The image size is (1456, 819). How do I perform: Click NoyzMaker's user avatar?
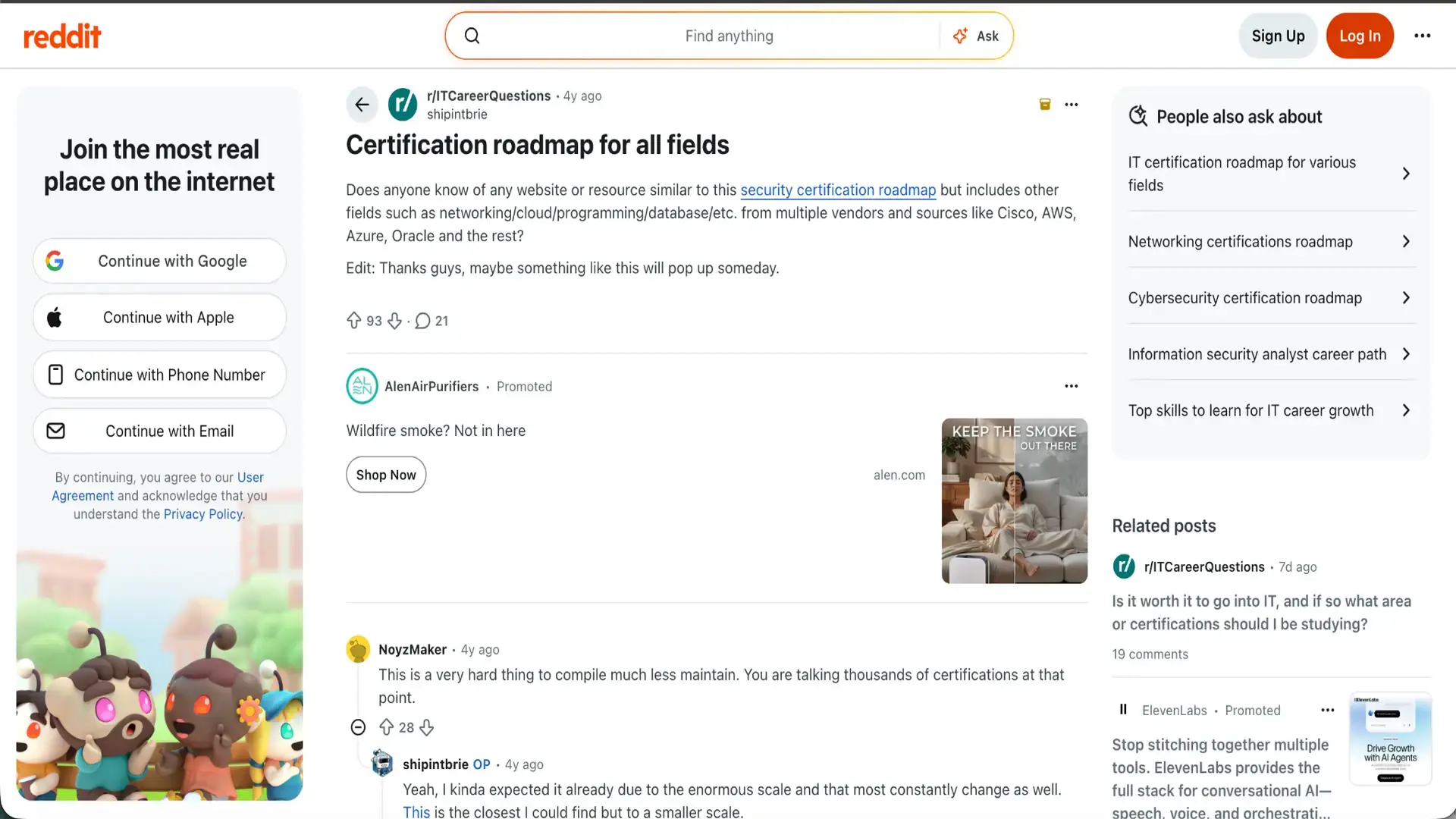tap(358, 649)
